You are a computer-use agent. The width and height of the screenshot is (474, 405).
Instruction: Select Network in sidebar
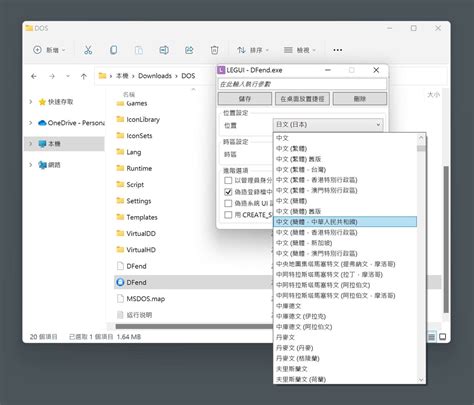tap(49, 165)
